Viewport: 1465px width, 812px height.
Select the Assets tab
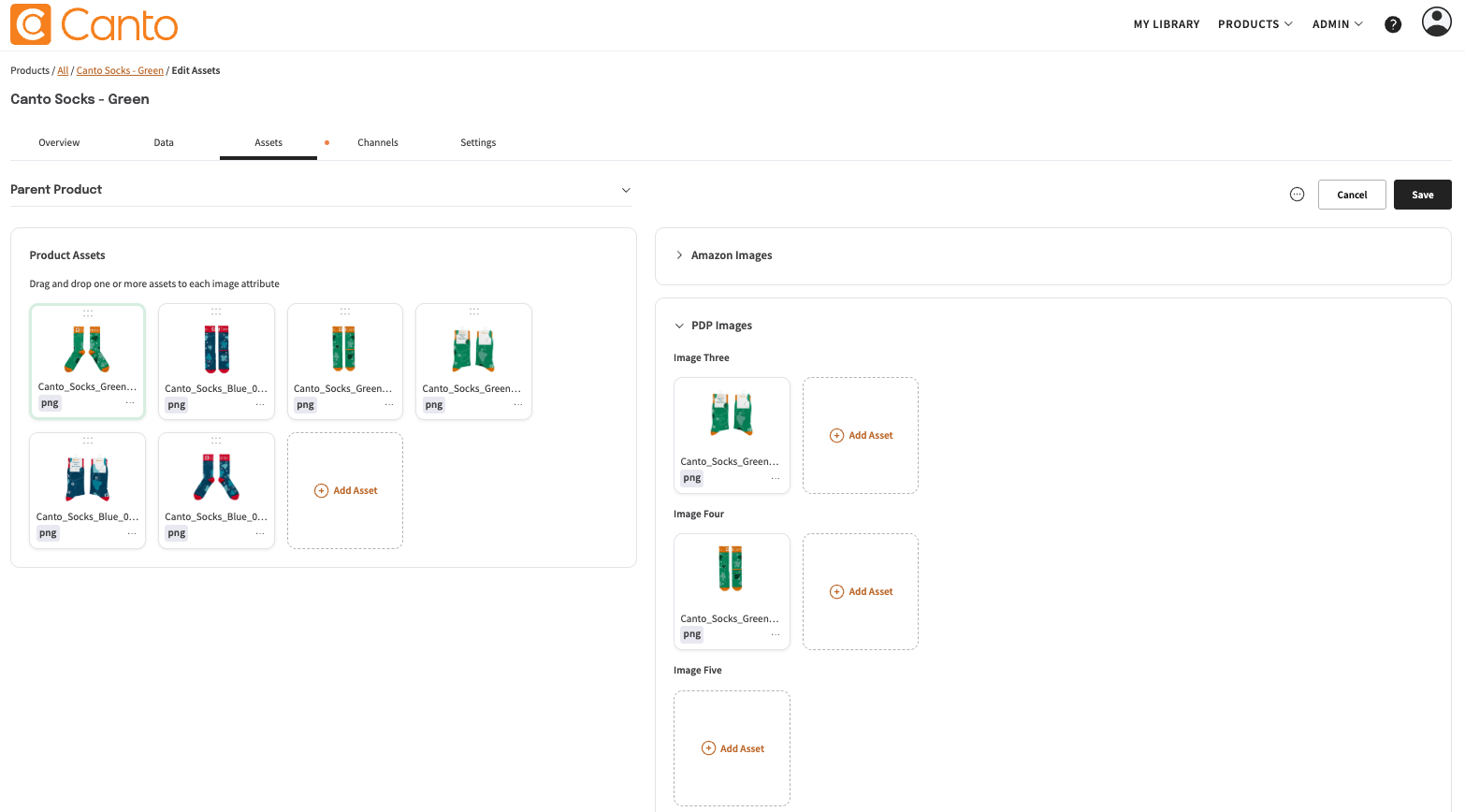268,142
